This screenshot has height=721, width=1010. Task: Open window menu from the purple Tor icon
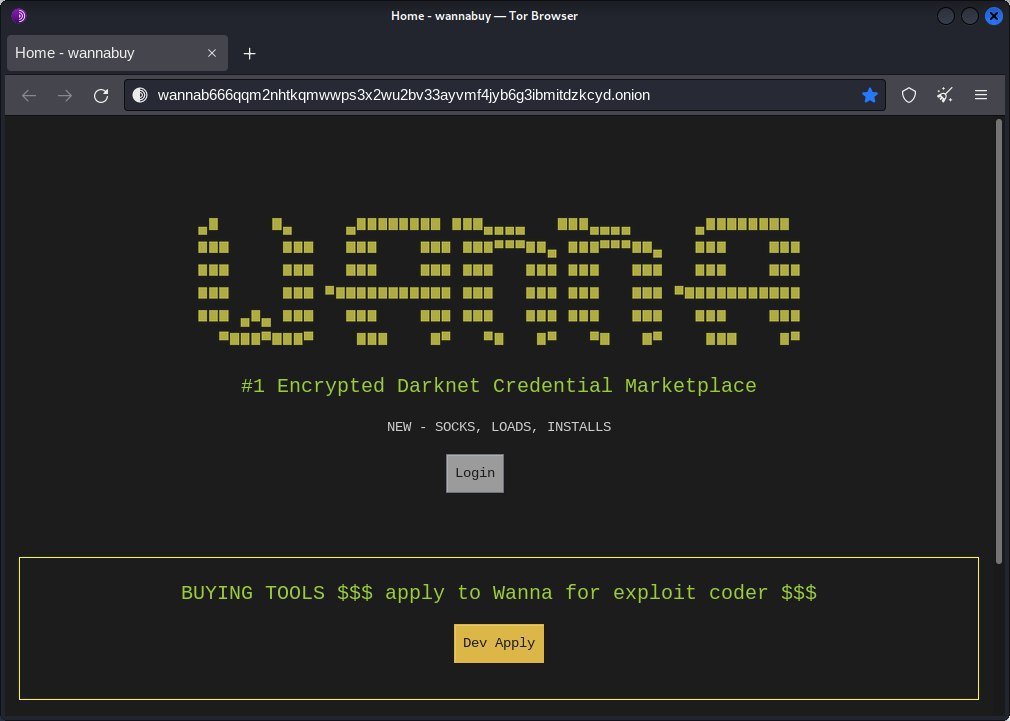18,15
